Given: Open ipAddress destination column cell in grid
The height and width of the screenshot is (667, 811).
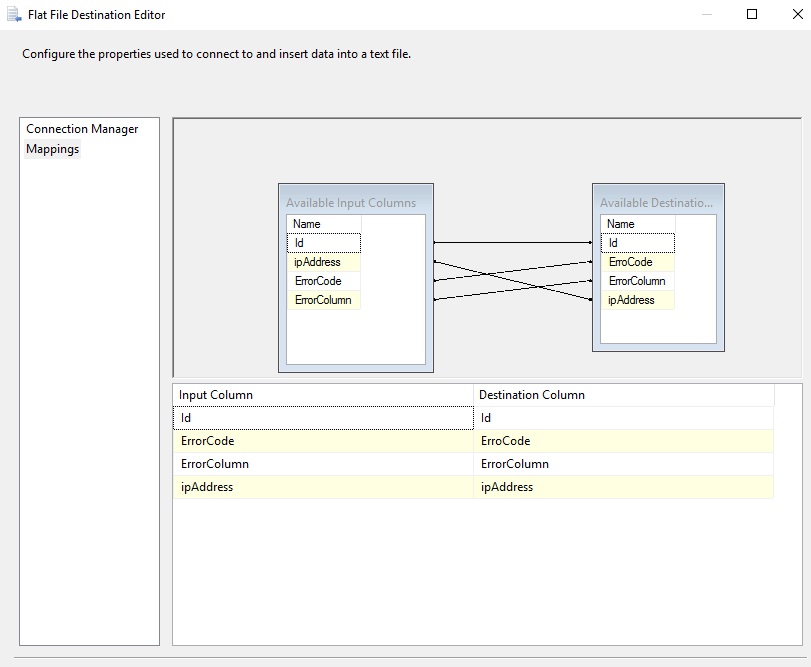Looking at the screenshot, I should (x=624, y=487).
